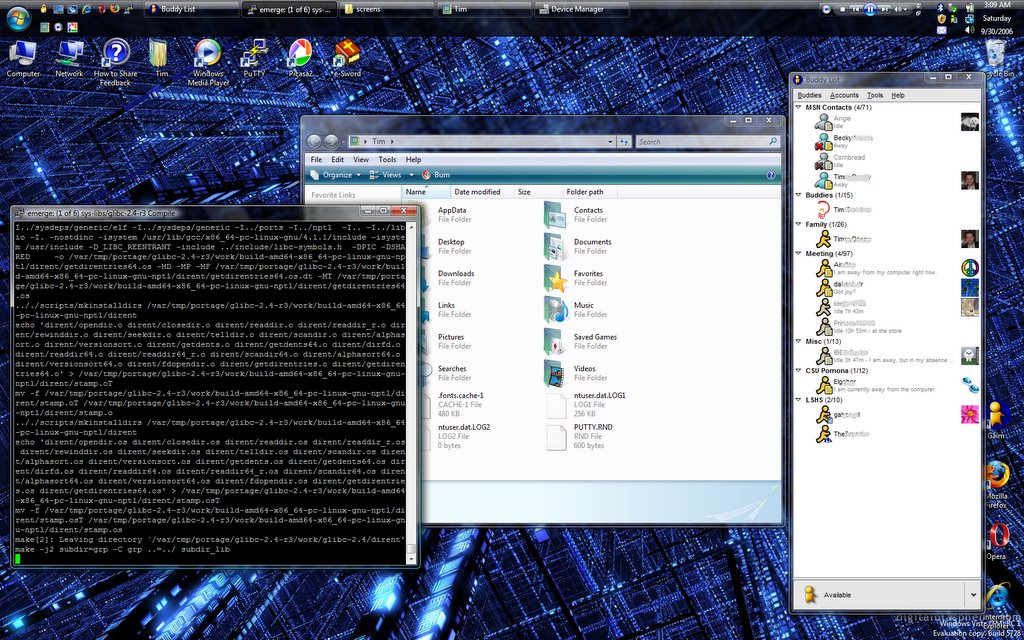Click the Explorer search box
1024x640 pixels.
coord(700,142)
